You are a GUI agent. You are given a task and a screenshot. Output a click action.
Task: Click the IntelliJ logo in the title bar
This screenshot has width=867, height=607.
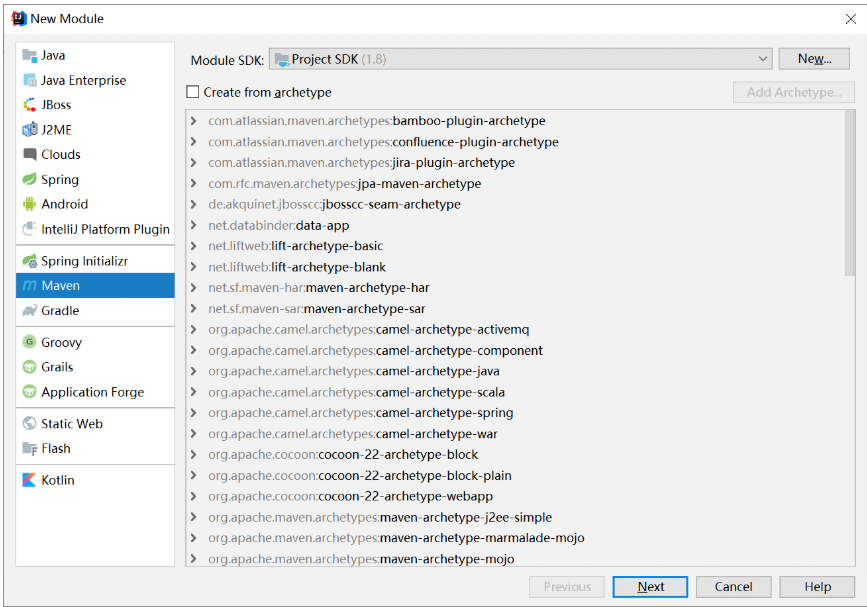[x=19, y=18]
